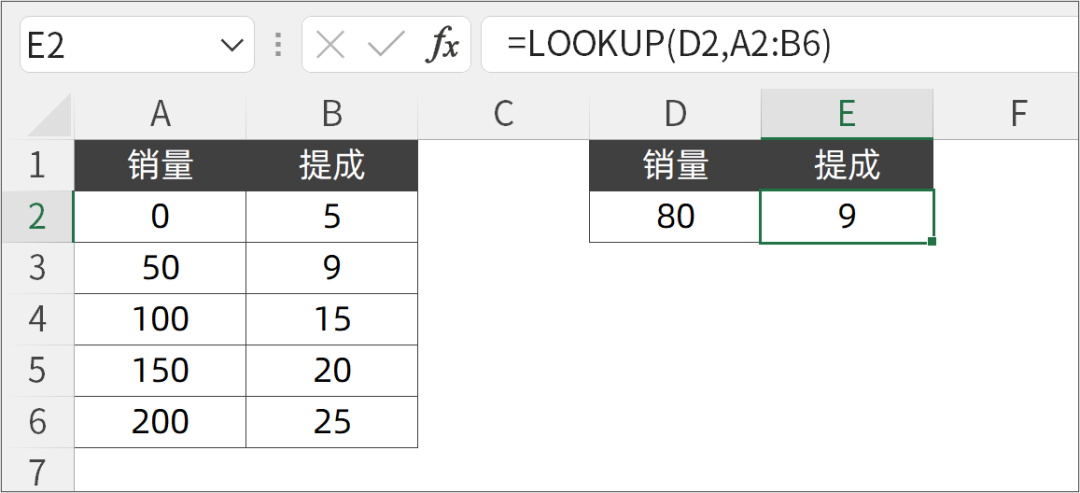Select row 1 header
Viewport: 1080px width, 493px height.
click(x=37, y=165)
